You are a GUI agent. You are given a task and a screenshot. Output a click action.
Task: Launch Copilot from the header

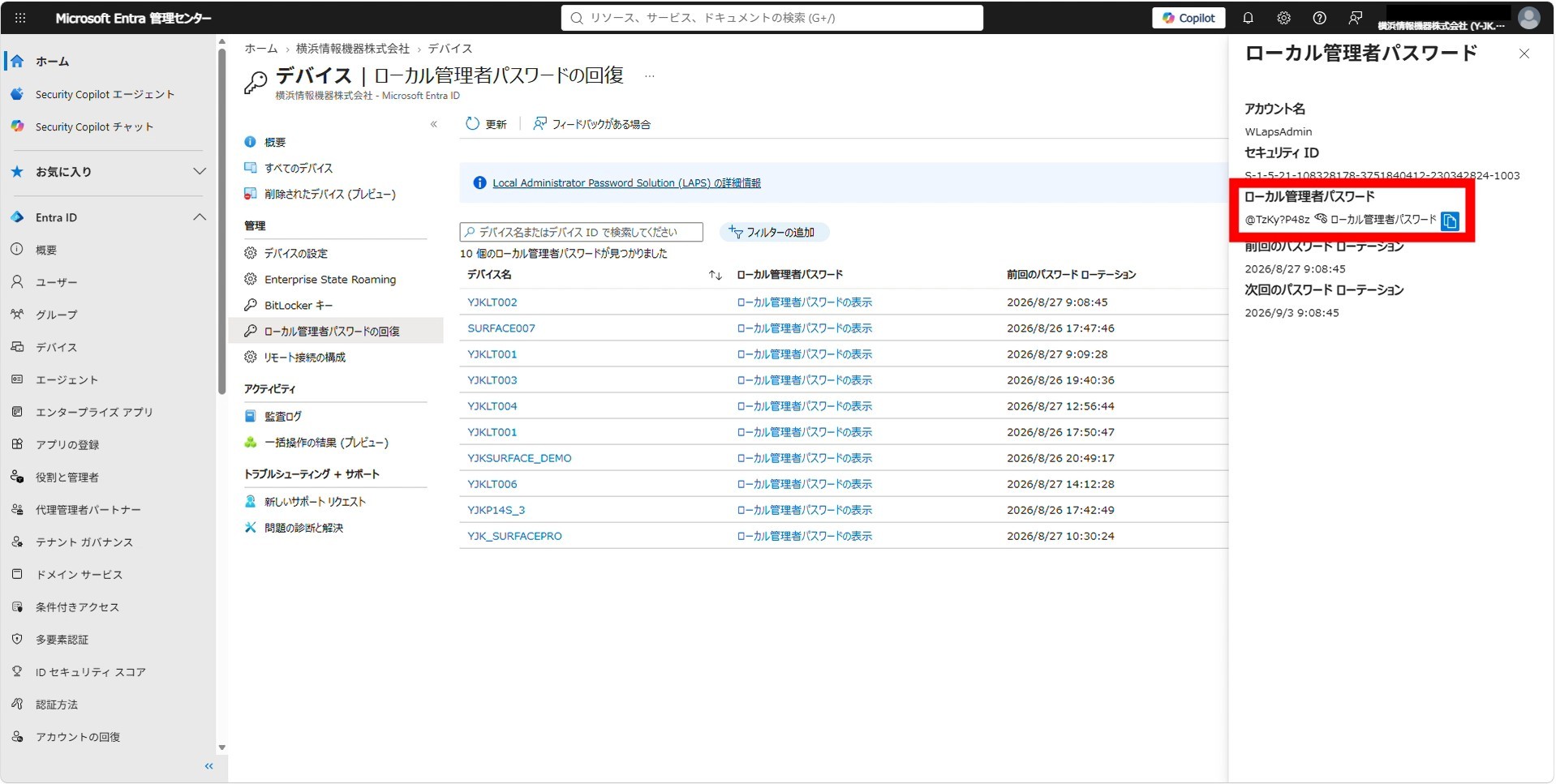(1188, 18)
